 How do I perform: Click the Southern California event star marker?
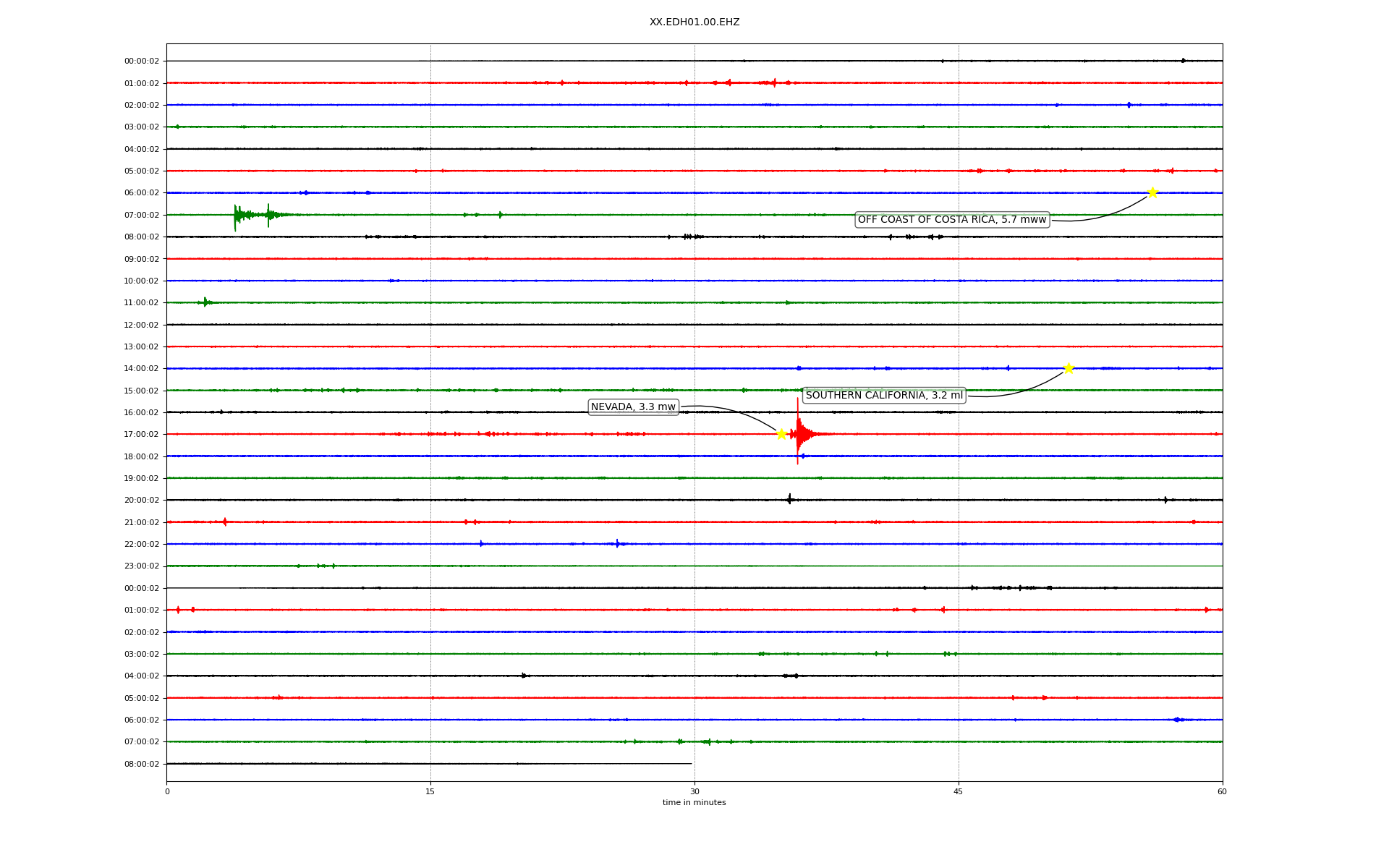click(1069, 368)
